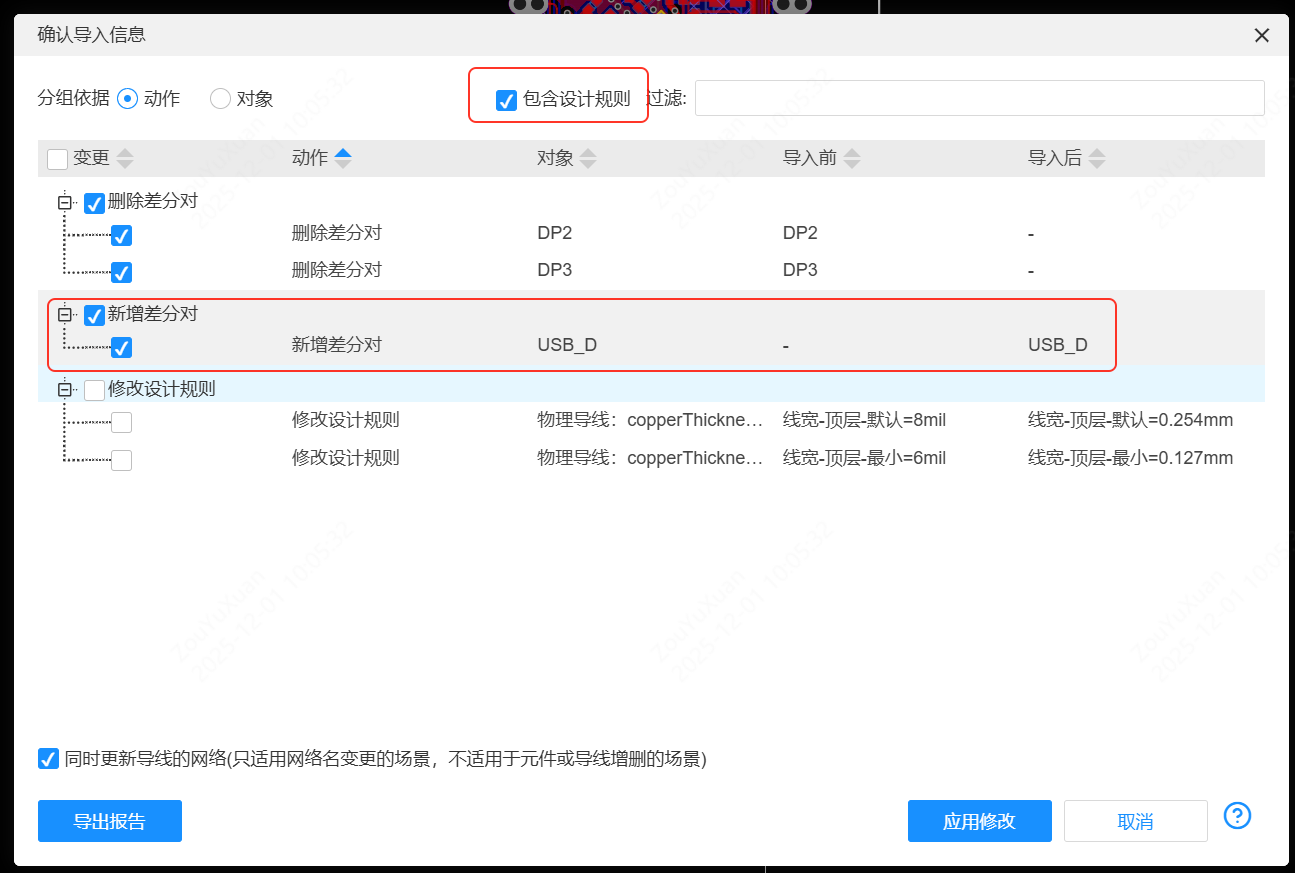Sort by 动作 column arrow icon
The height and width of the screenshot is (873, 1295).
click(343, 158)
